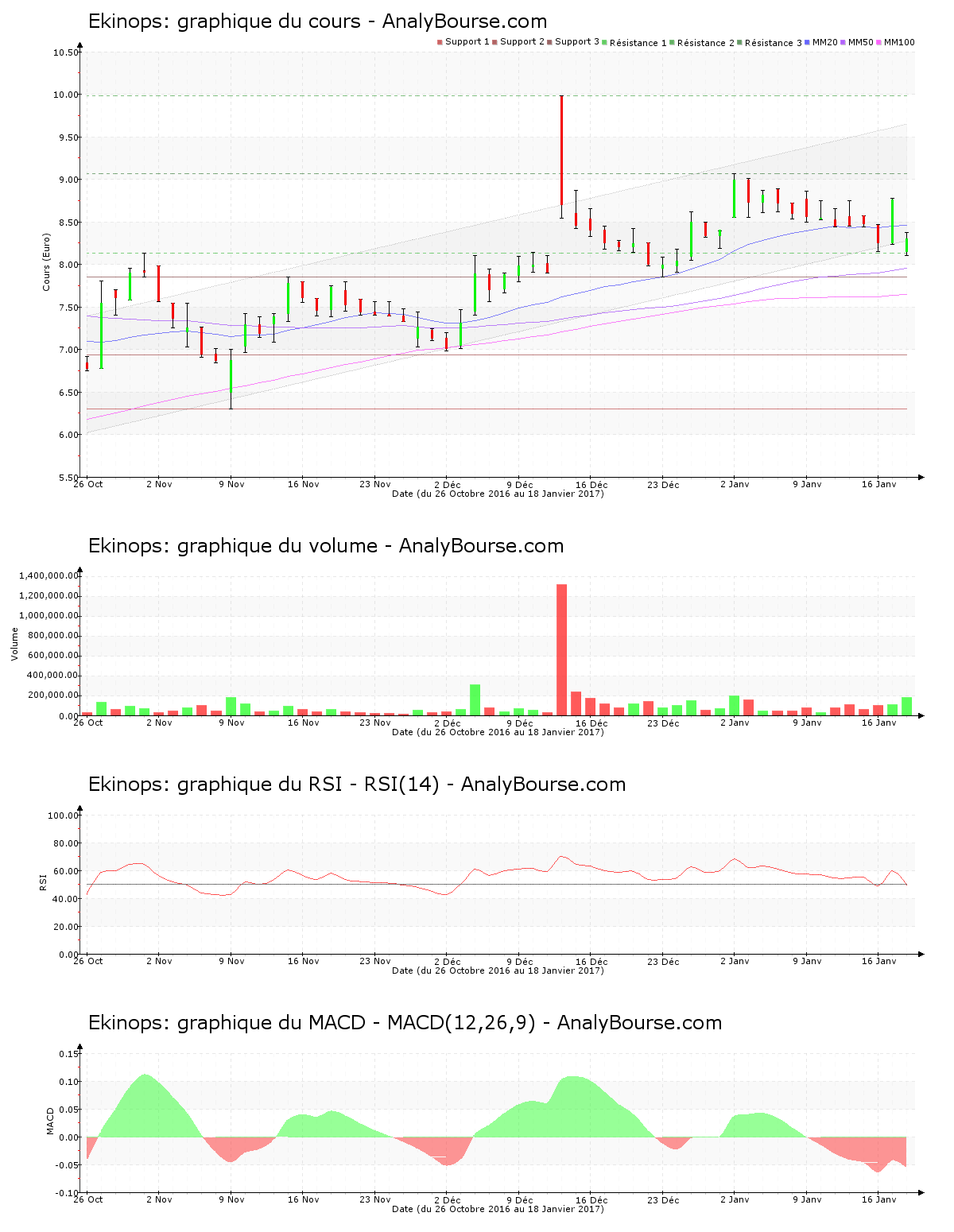Click the MM20 legend color square

(x=808, y=42)
